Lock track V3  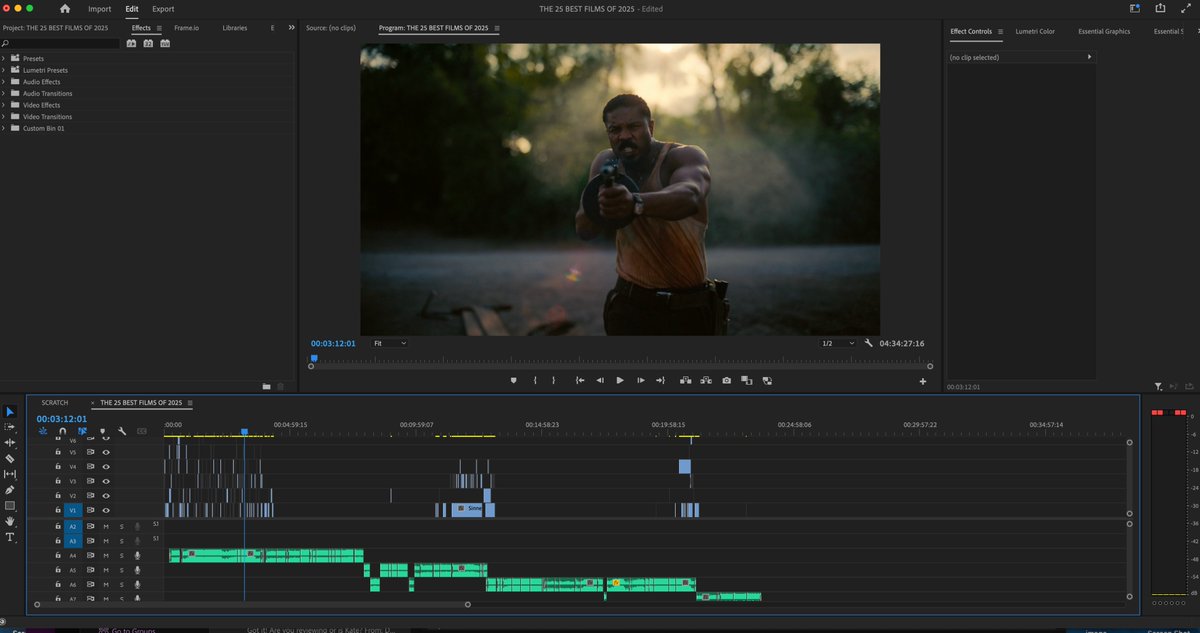[x=58, y=481]
